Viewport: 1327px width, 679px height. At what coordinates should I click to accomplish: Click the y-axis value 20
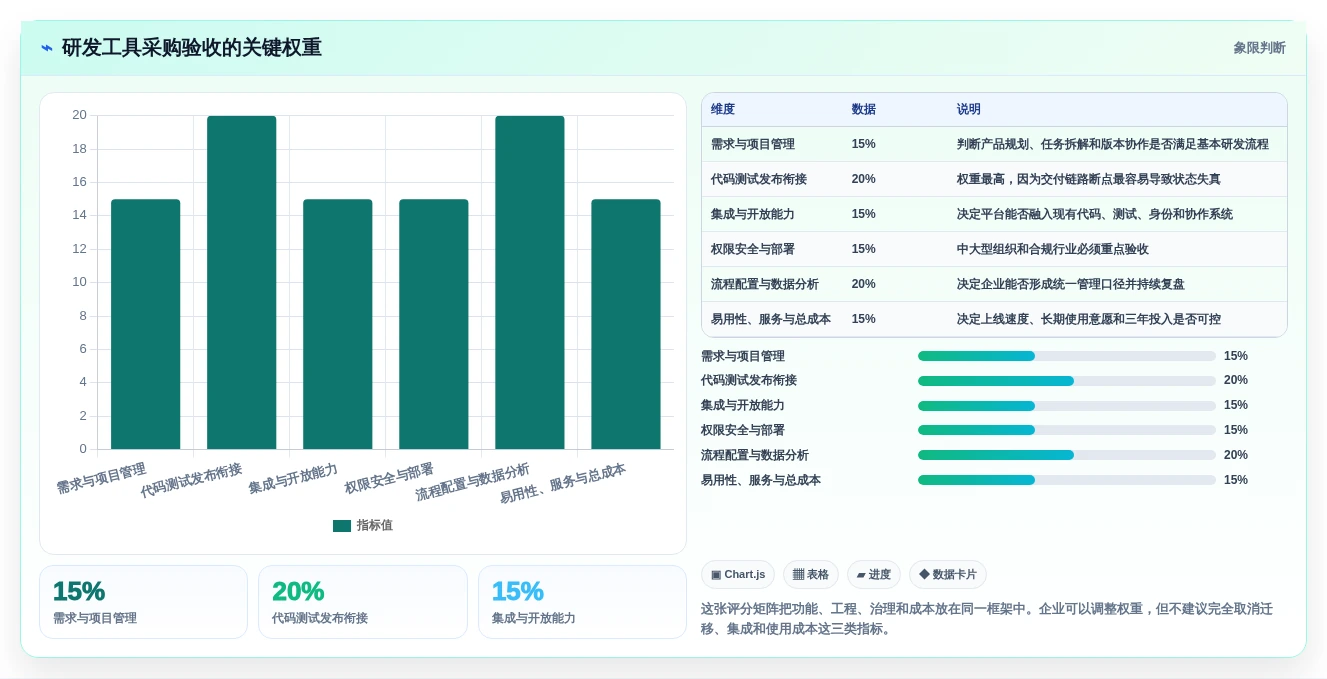click(x=79, y=115)
